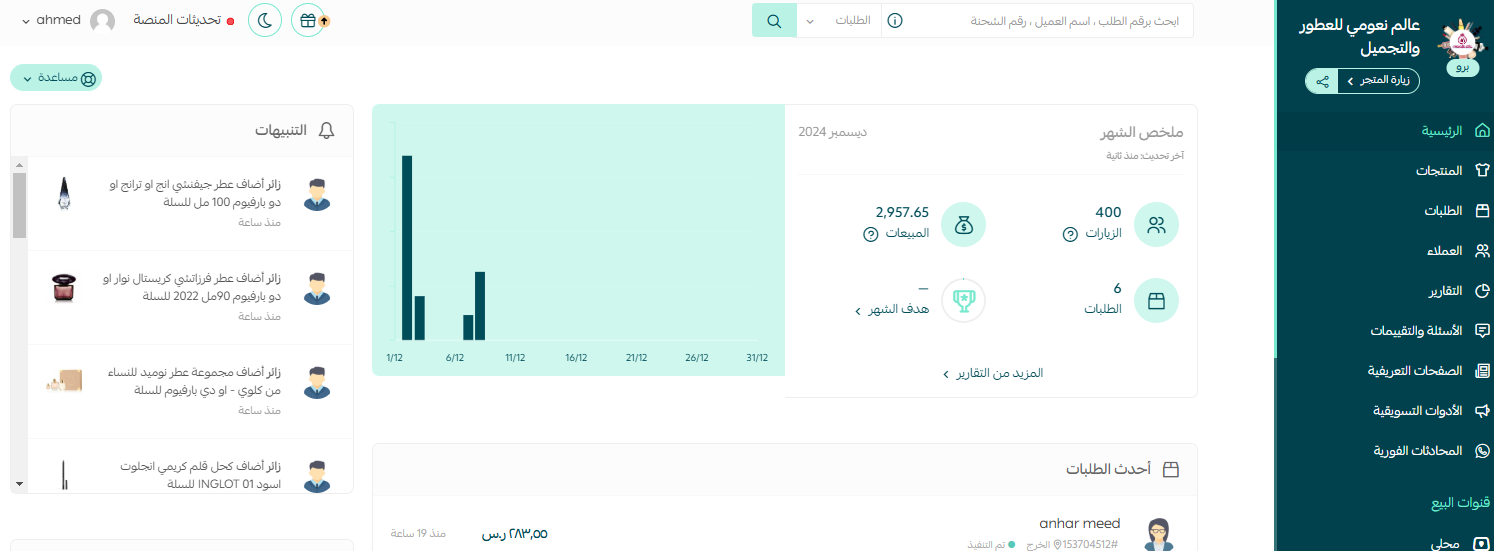Click the الطلبات box icon in summary
This screenshot has height=551, width=1494.
1157,300
